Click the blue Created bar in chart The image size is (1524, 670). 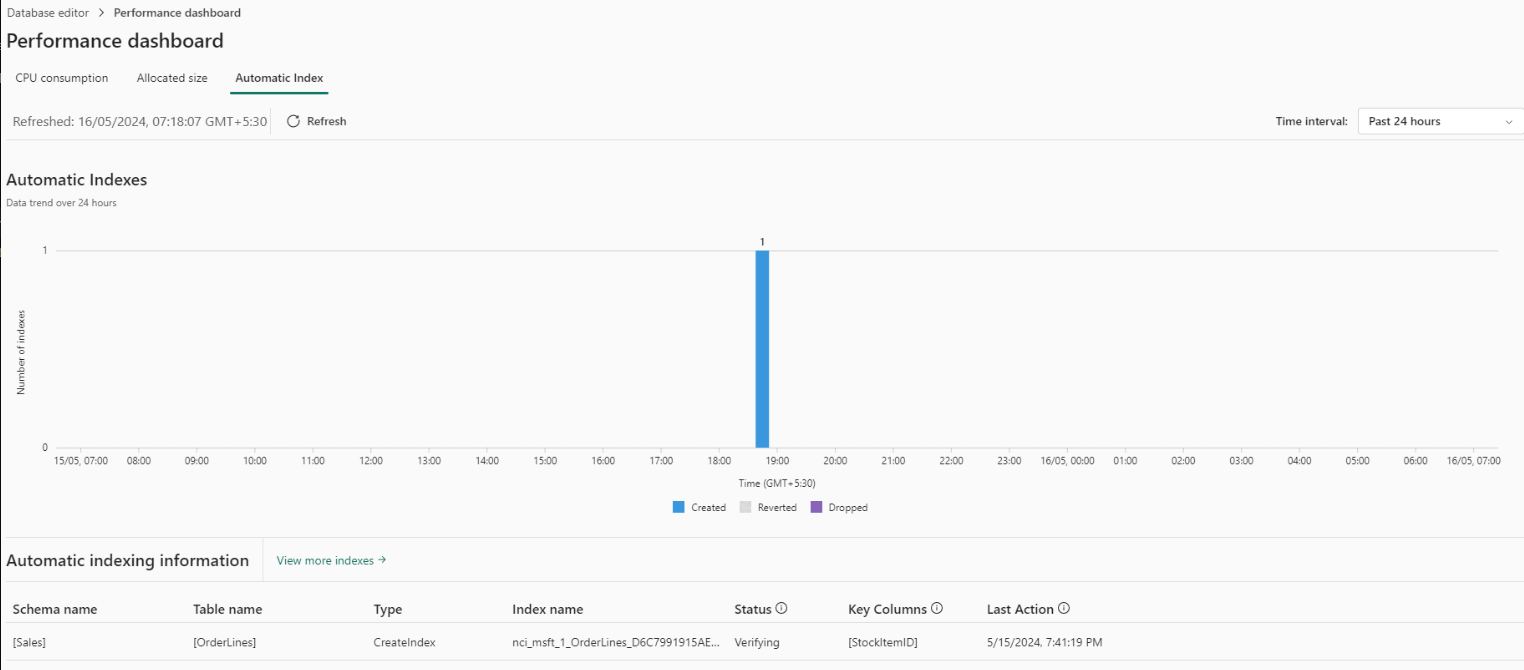click(x=762, y=348)
